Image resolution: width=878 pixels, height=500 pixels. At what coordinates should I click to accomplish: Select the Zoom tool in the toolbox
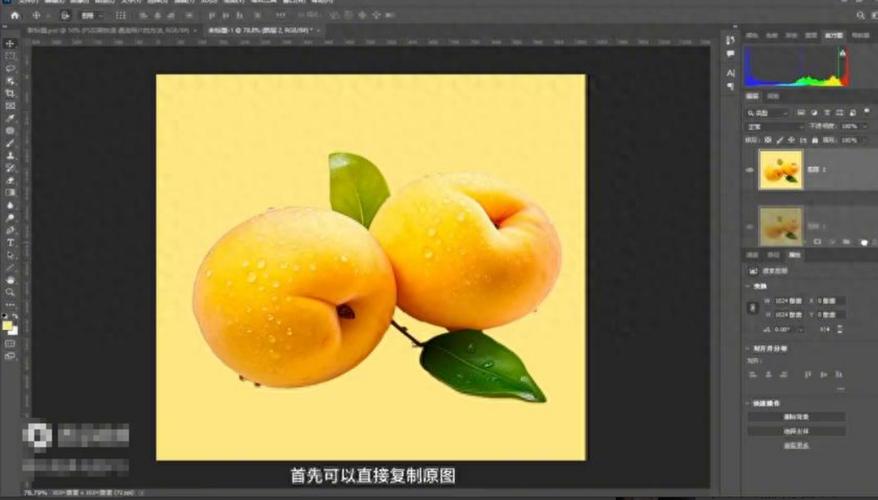10,292
